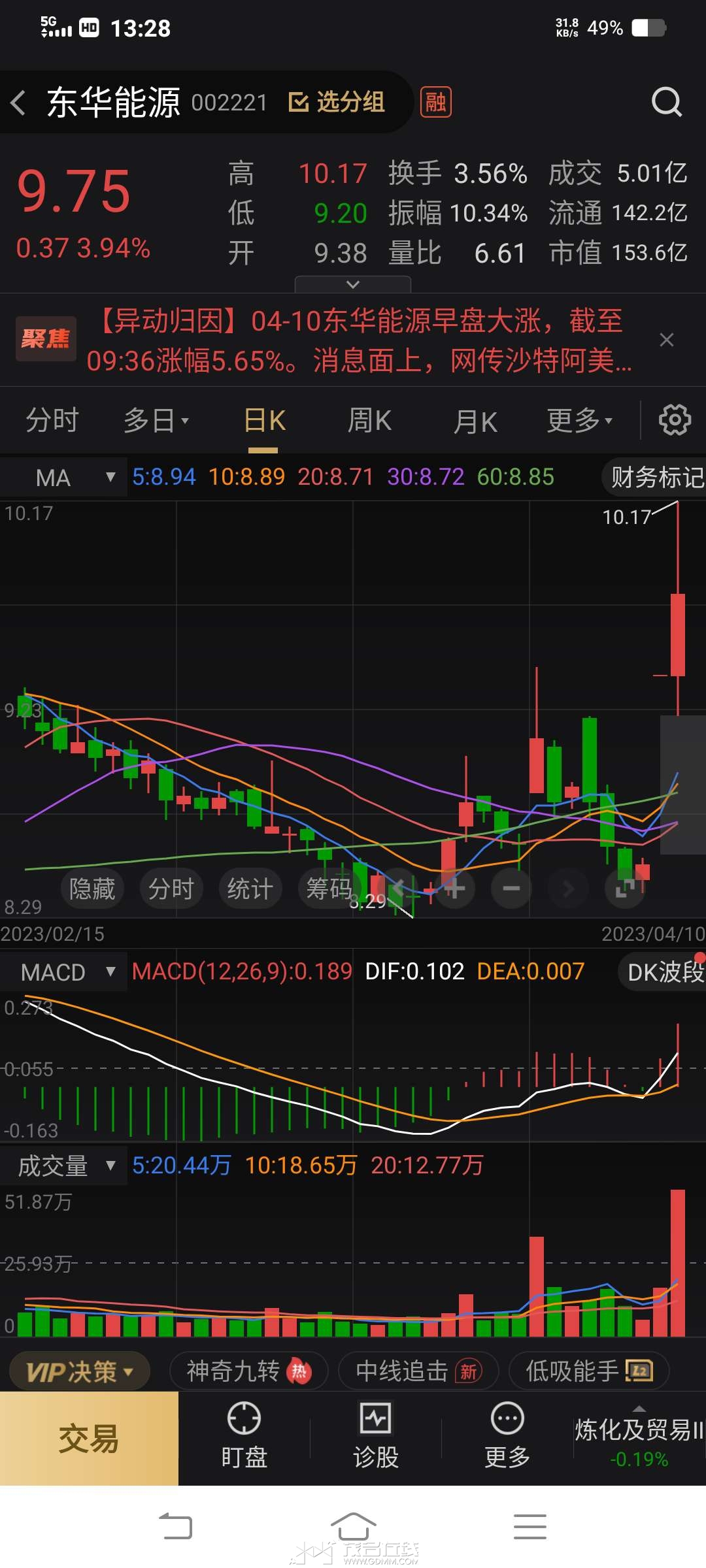
Task: Go back using the top-left arrow
Action: 18,103
